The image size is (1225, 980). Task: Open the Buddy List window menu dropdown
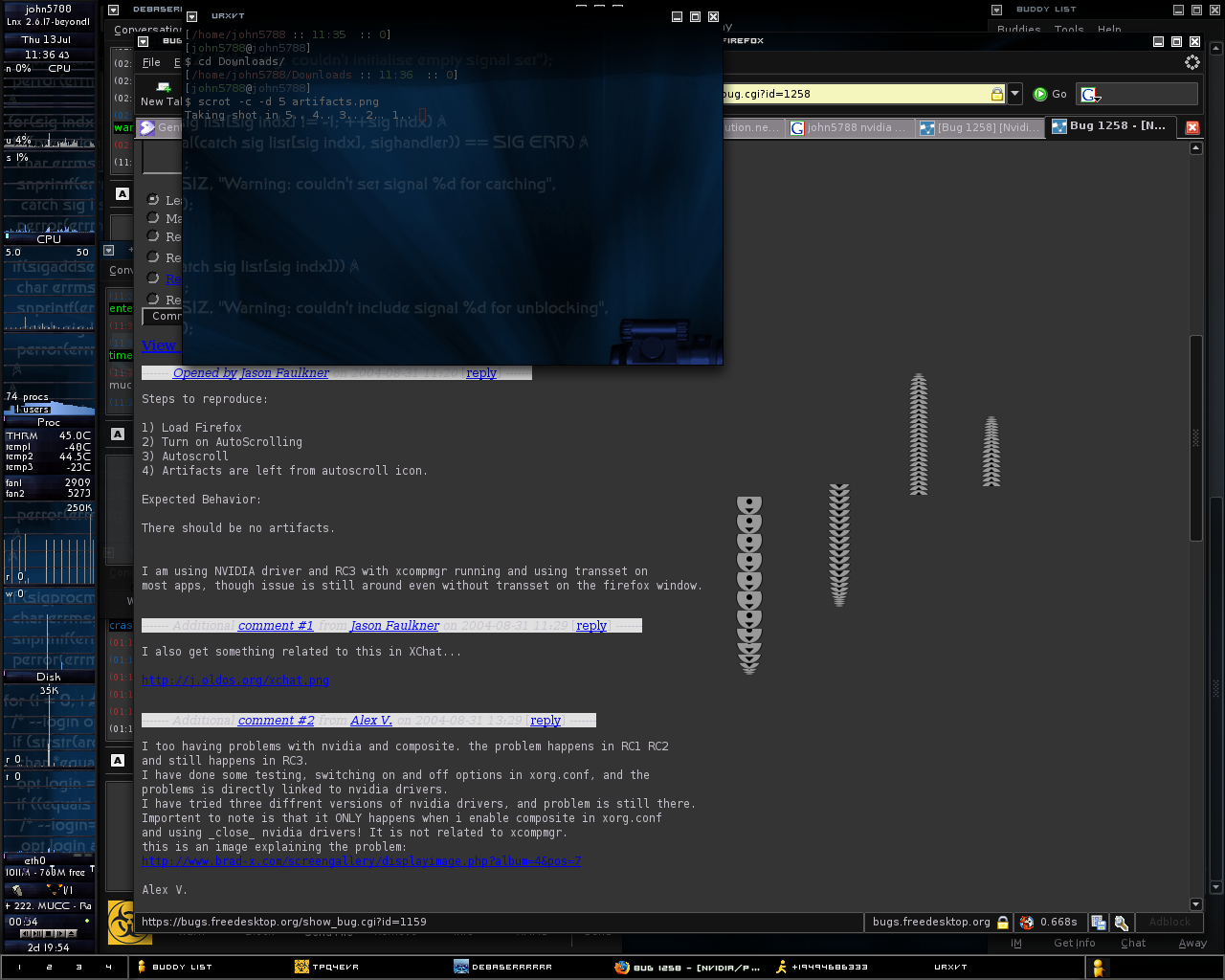click(x=996, y=10)
